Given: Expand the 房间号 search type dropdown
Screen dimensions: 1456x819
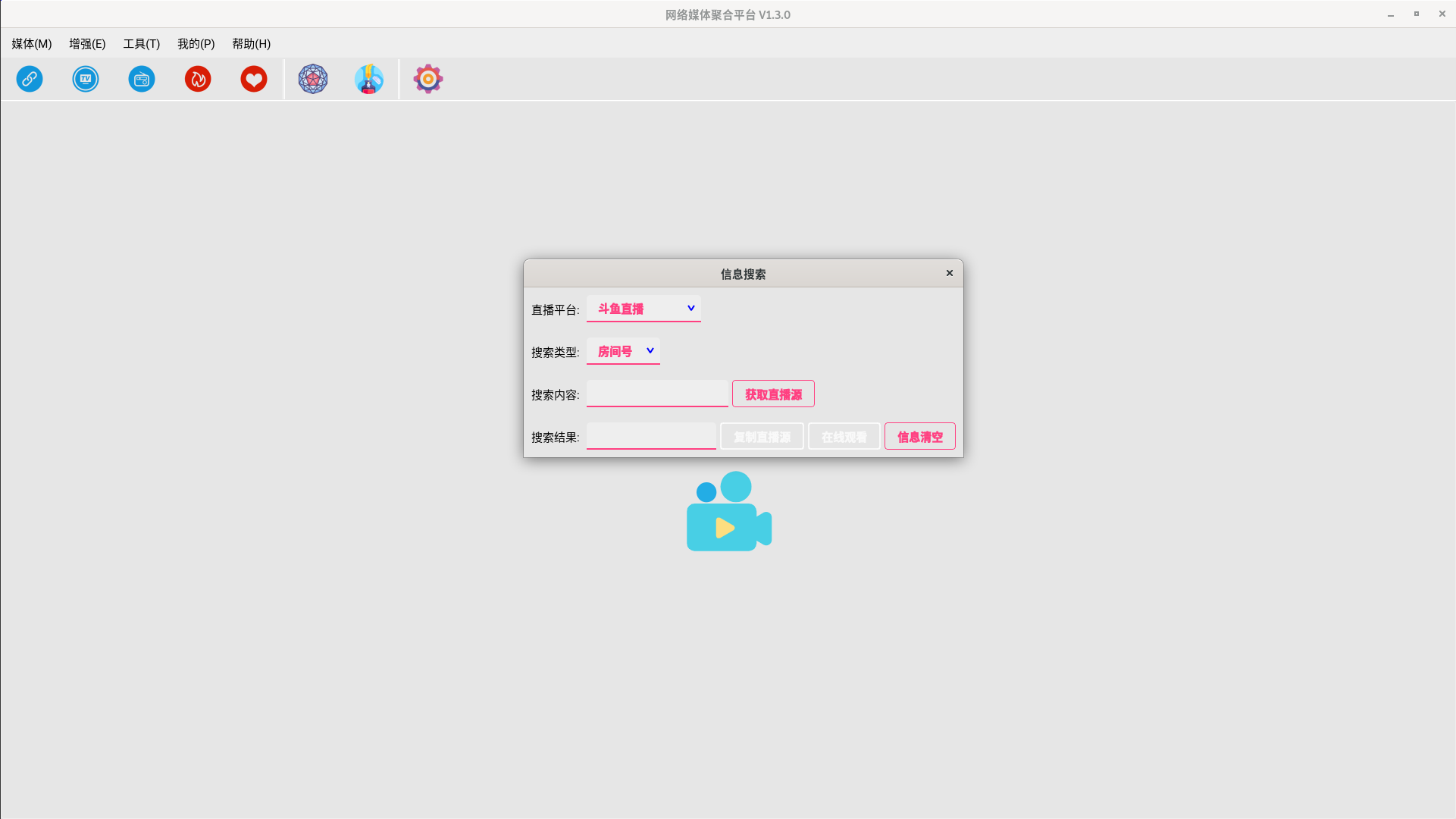Looking at the screenshot, I should coord(623,351).
